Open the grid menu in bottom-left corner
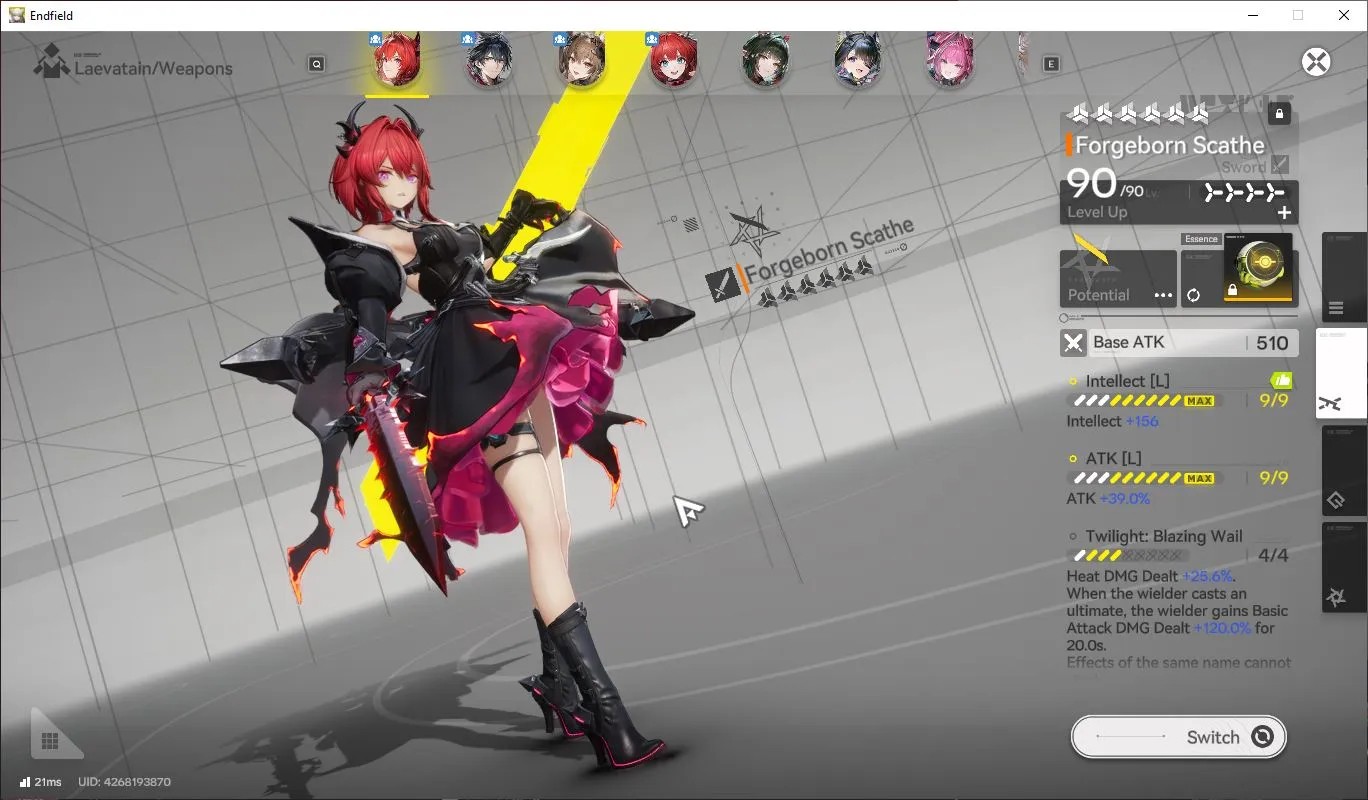 point(49,741)
